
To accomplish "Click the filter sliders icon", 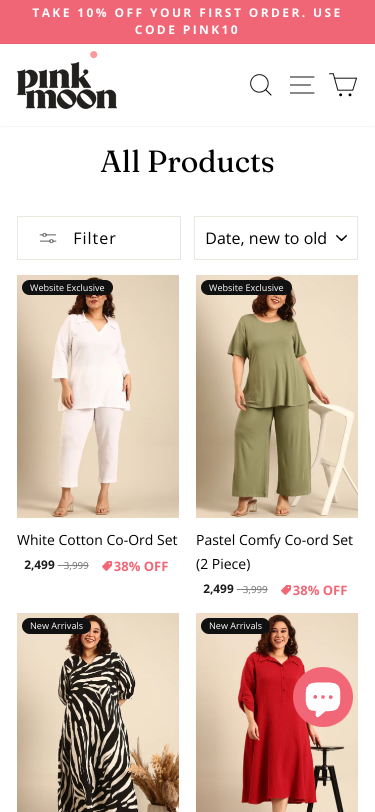I will click(x=48, y=238).
